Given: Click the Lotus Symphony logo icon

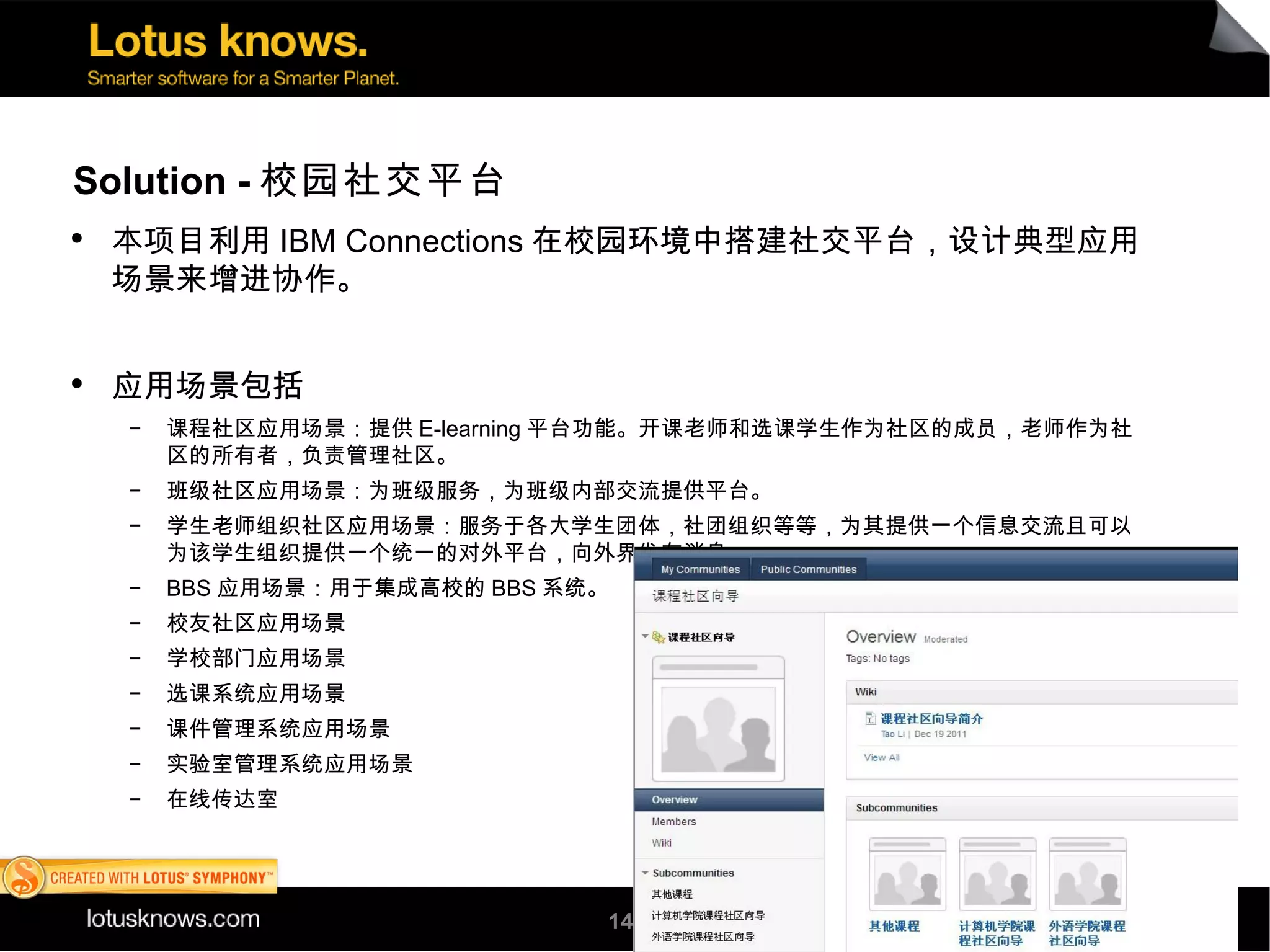Looking at the screenshot, I should point(24,877).
